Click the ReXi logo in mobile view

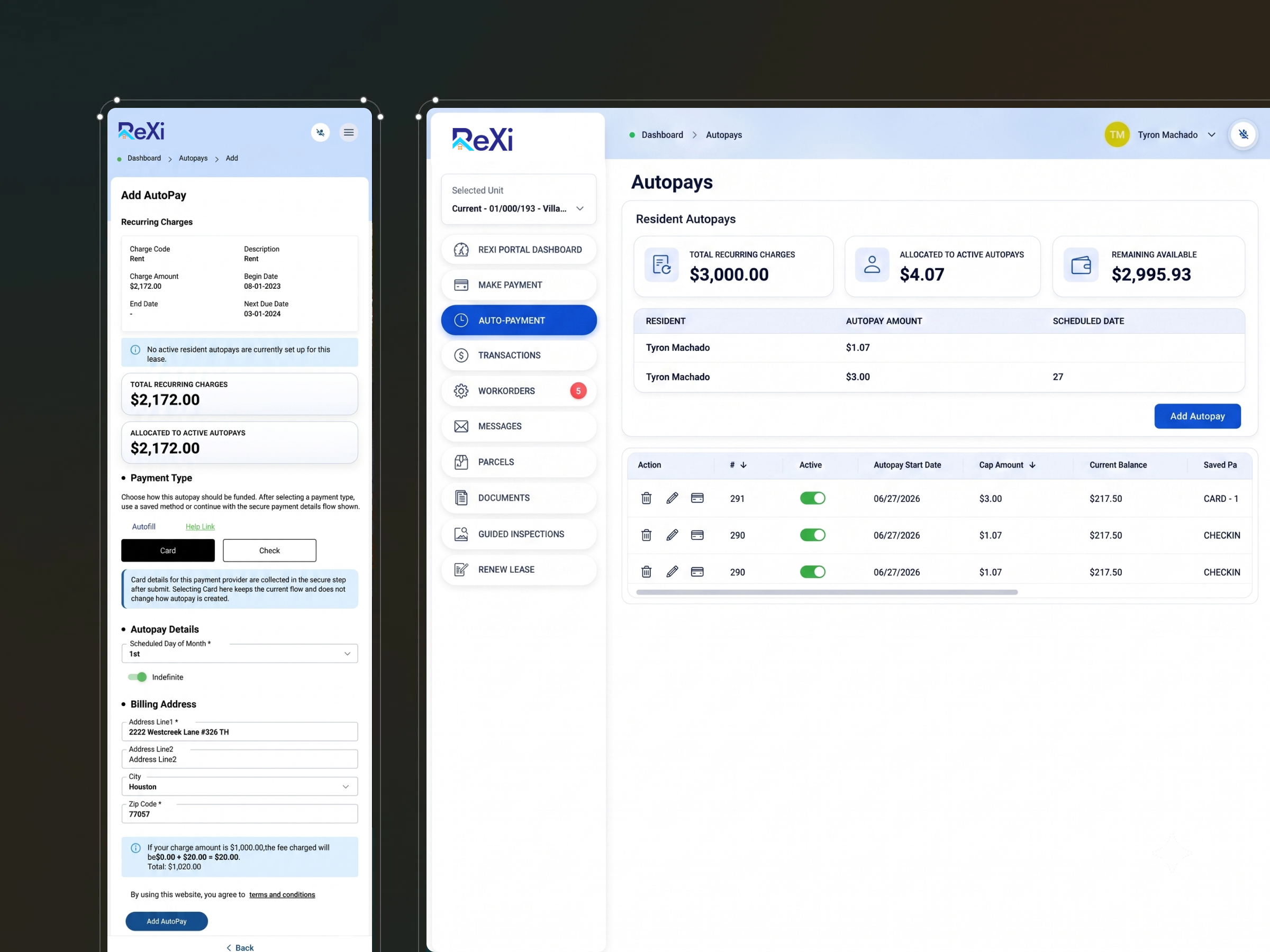point(141,131)
